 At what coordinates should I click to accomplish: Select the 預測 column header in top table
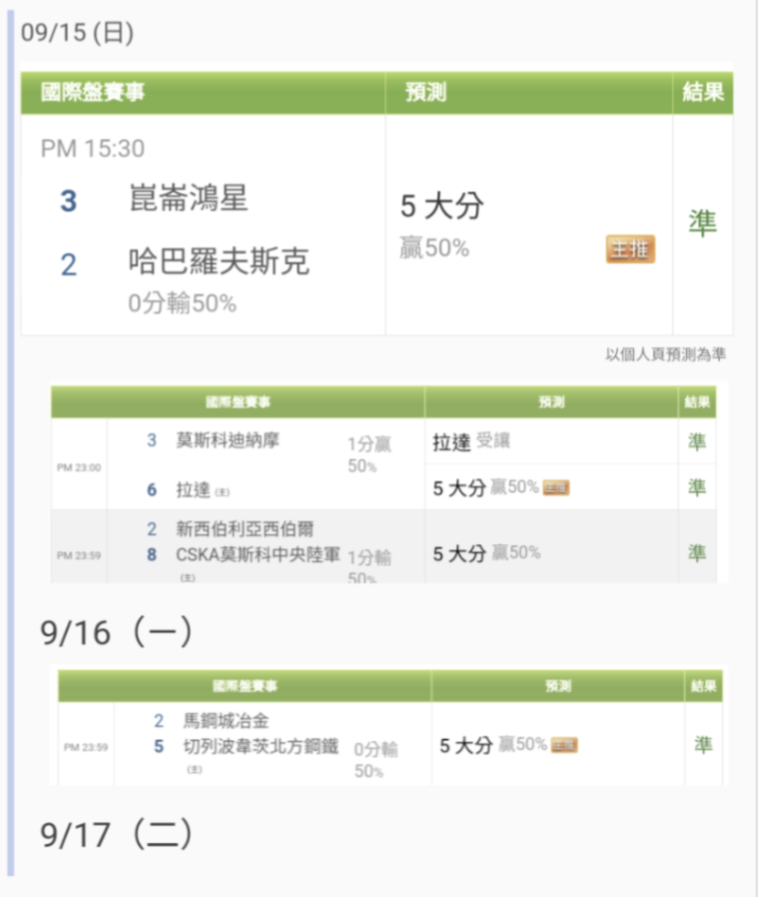pyautogui.click(x=426, y=92)
